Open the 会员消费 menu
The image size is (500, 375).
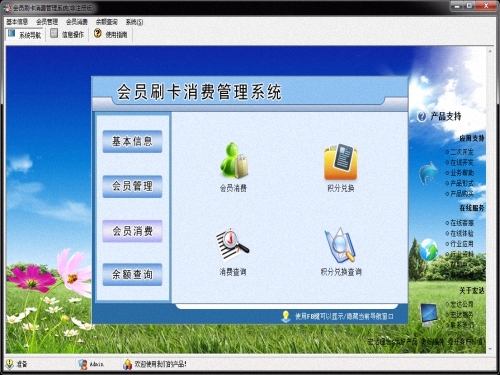tap(77, 22)
